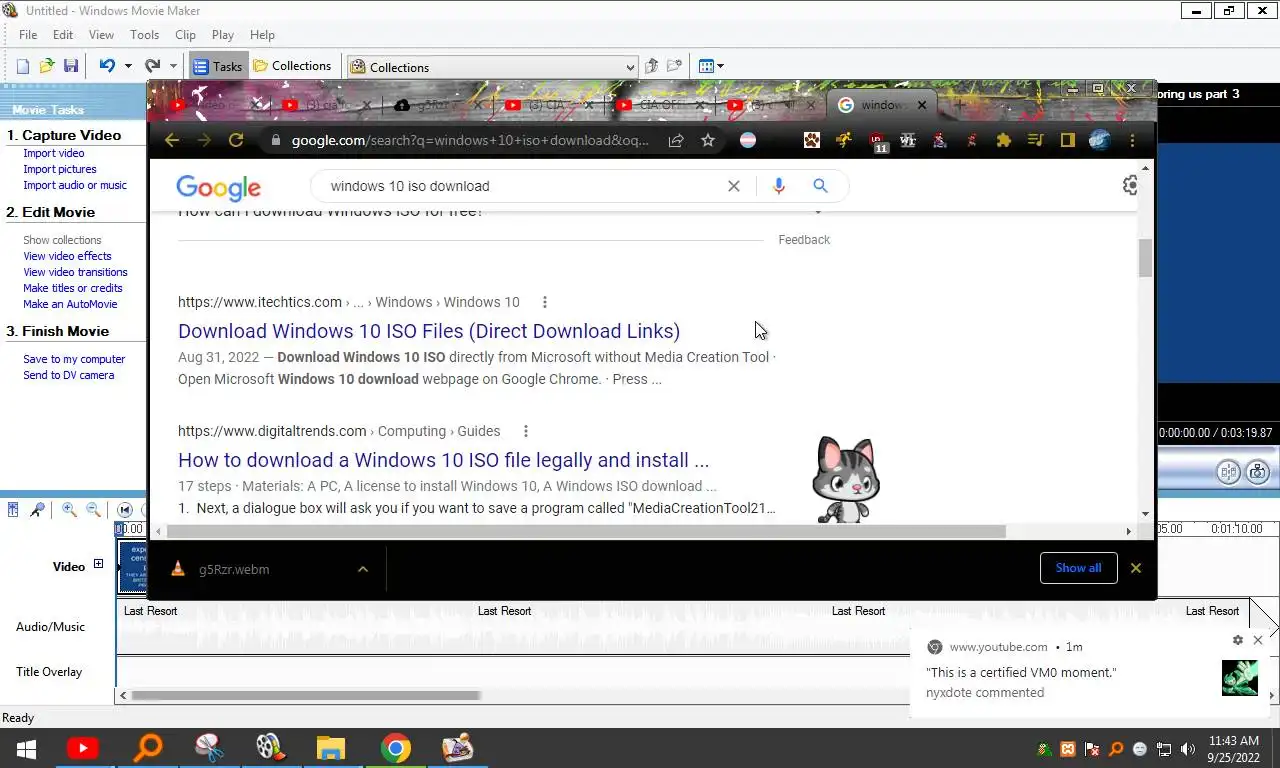The image size is (1280, 768).
Task: Open the Collections combo box
Action: click(492, 67)
